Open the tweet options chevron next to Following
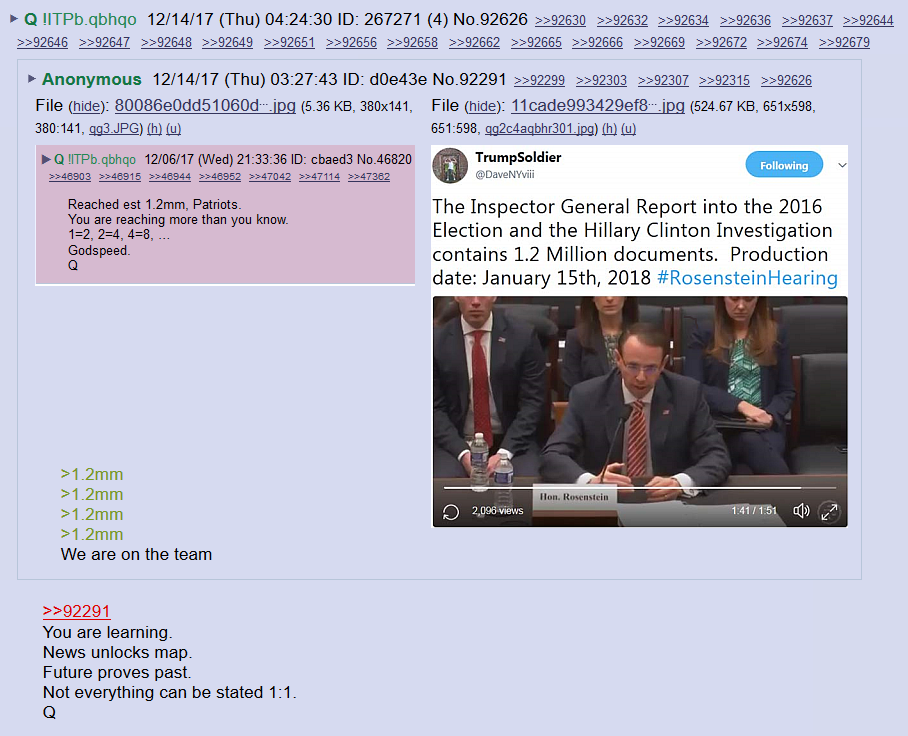The image size is (908, 736). (x=842, y=165)
